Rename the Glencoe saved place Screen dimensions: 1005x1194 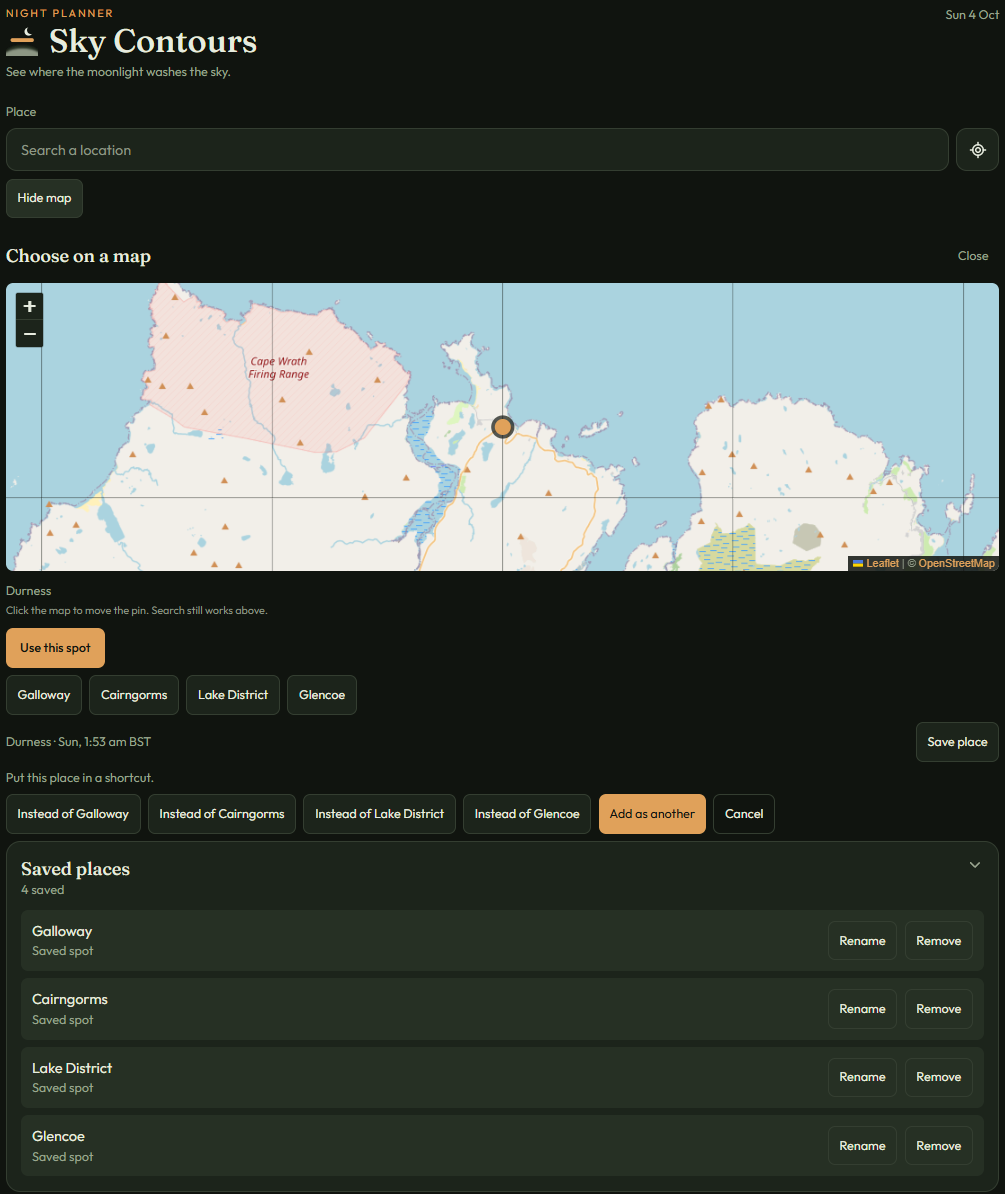862,1146
